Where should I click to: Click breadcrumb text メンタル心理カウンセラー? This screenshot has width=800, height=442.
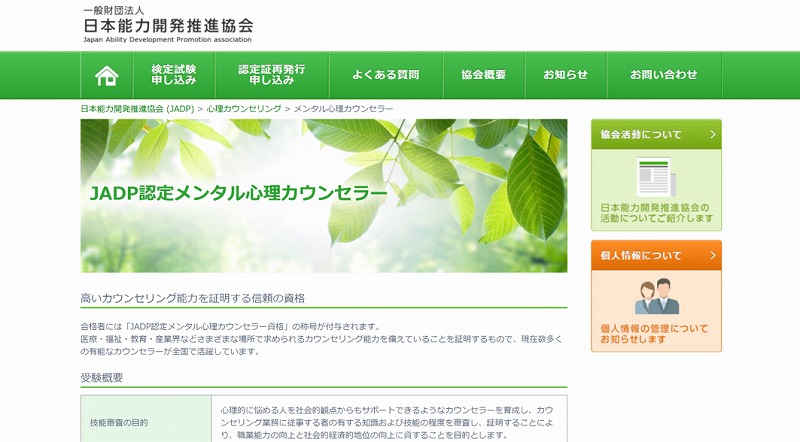point(343,109)
